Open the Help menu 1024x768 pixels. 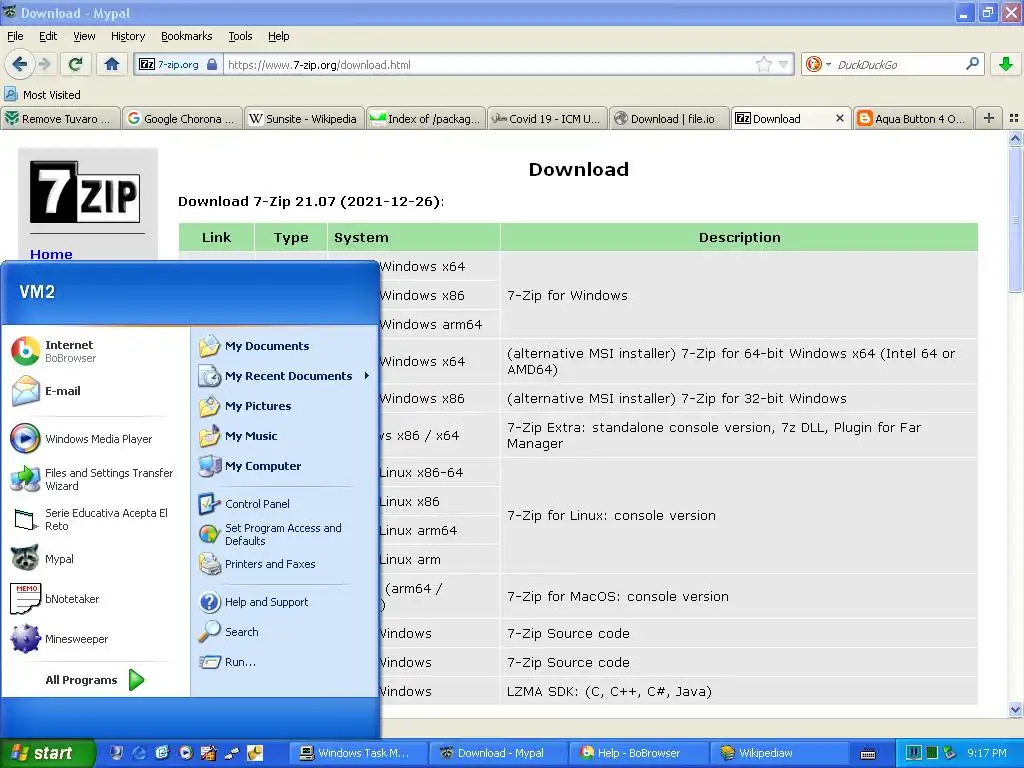278,36
